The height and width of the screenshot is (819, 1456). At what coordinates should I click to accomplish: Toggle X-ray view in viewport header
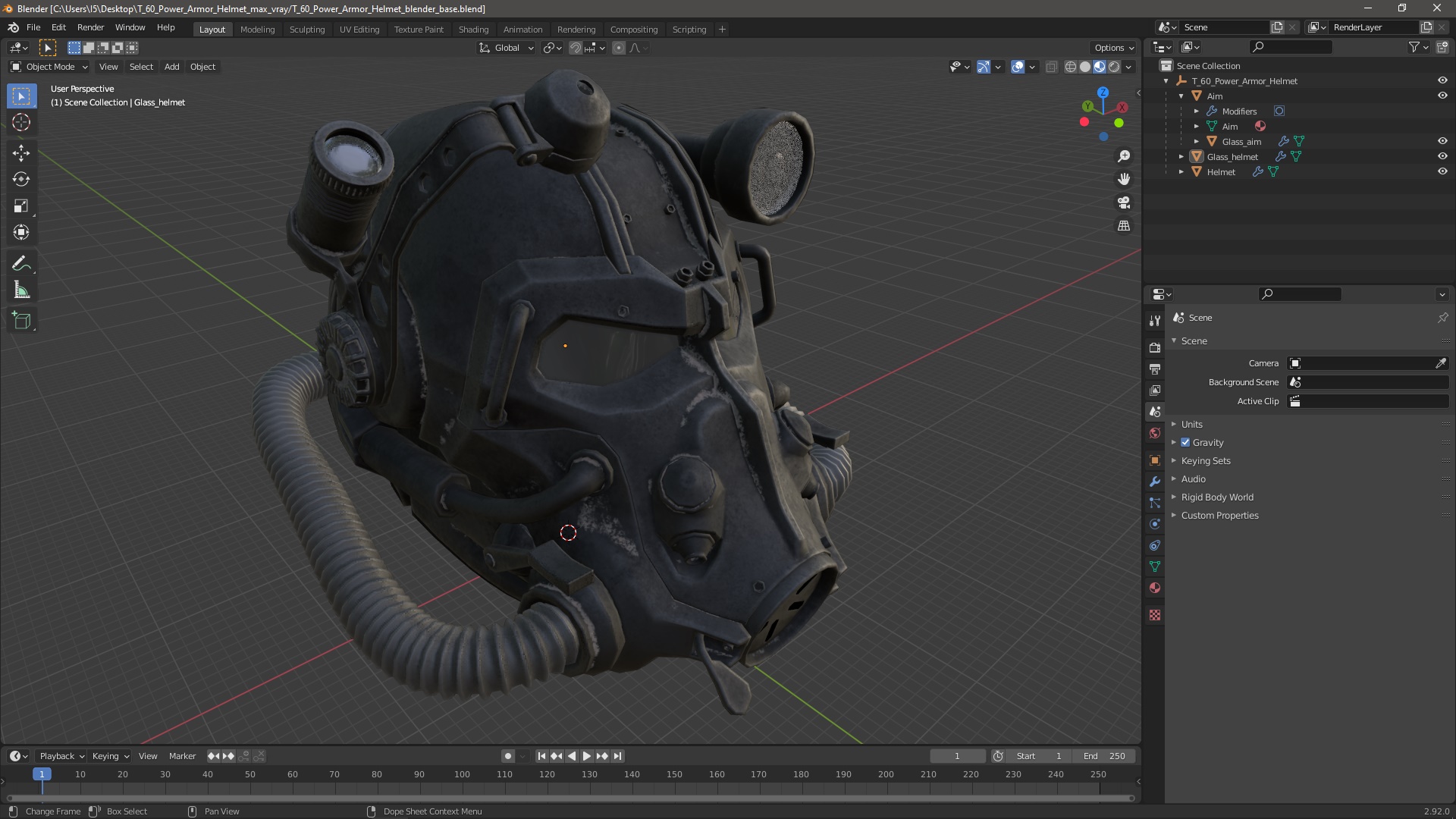pos(1051,67)
